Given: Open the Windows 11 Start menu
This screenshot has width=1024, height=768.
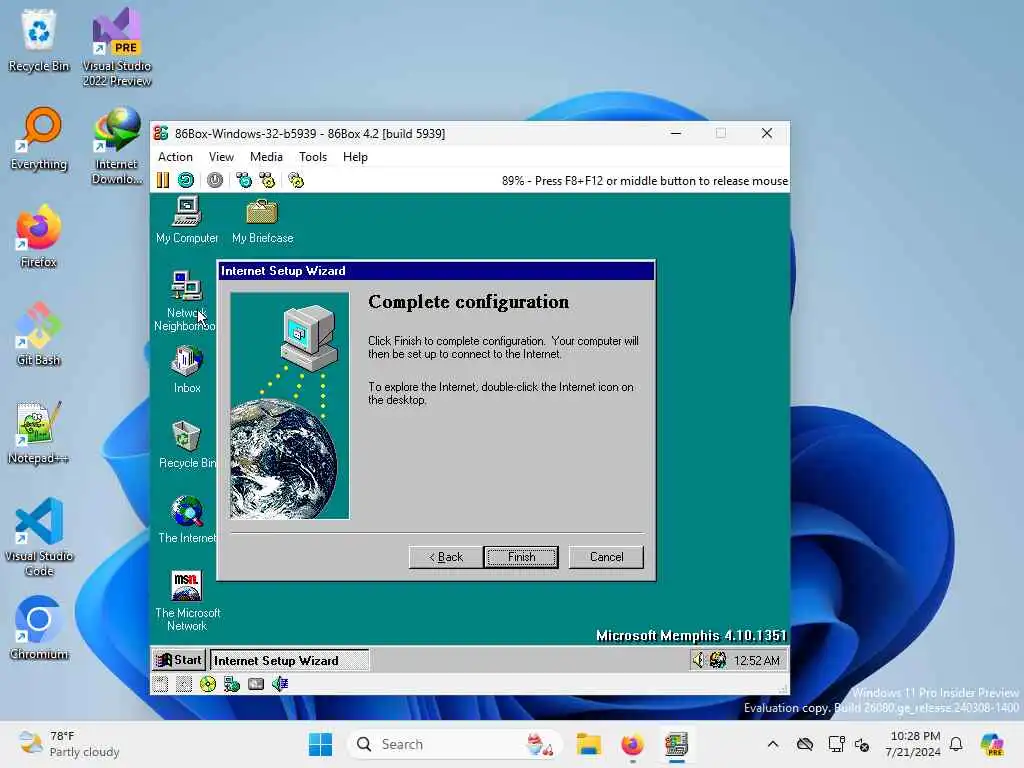Looking at the screenshot, I should pyautogui.click(x=320, y=744).
